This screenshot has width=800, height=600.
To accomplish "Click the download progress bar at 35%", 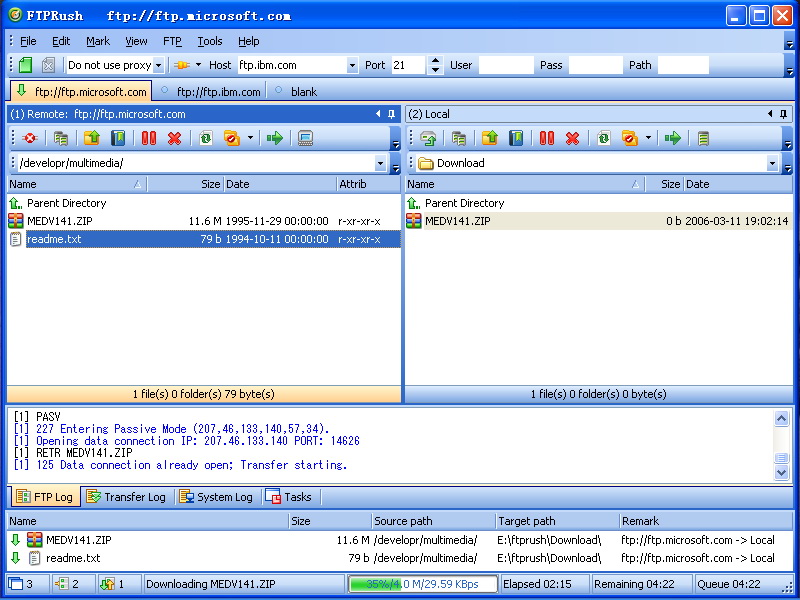I will click(422, 584).
